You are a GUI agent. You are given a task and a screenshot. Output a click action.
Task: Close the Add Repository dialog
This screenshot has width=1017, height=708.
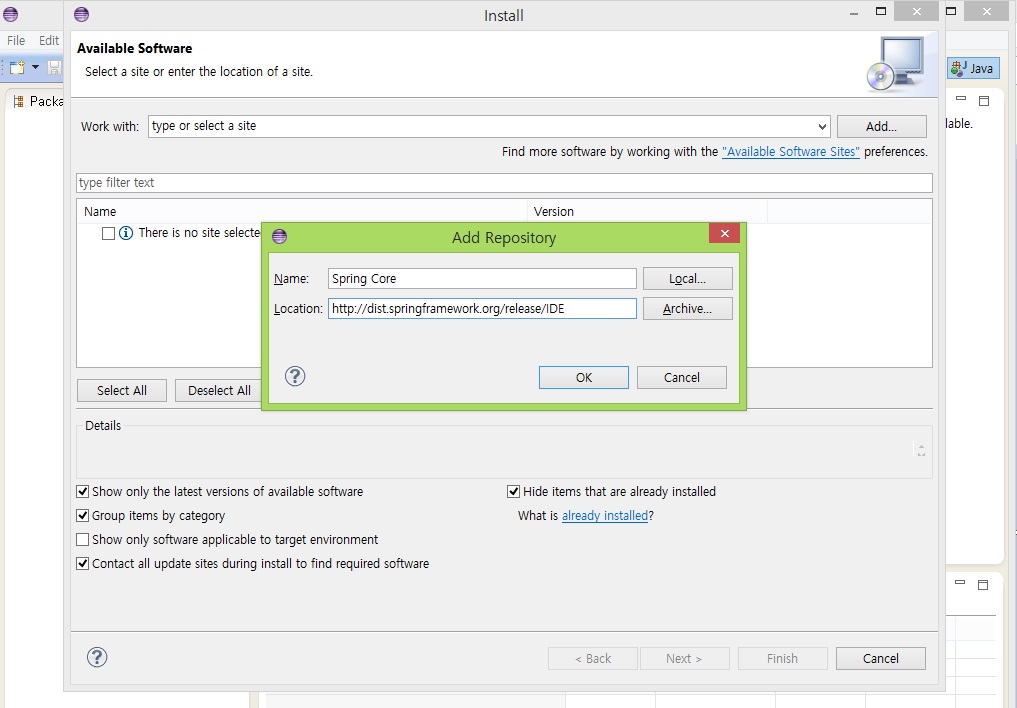[x=724, y=234]
